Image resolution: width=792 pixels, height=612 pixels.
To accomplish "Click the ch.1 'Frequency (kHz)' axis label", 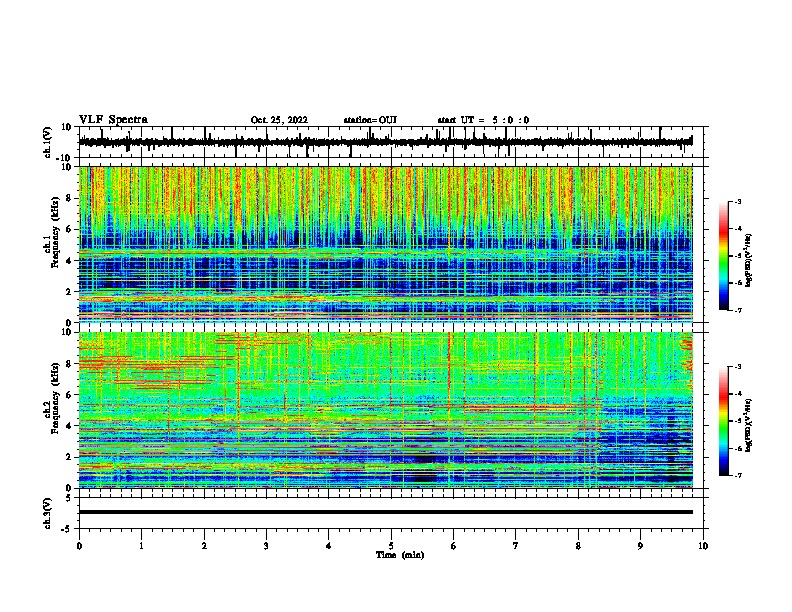I will point(55,233).
